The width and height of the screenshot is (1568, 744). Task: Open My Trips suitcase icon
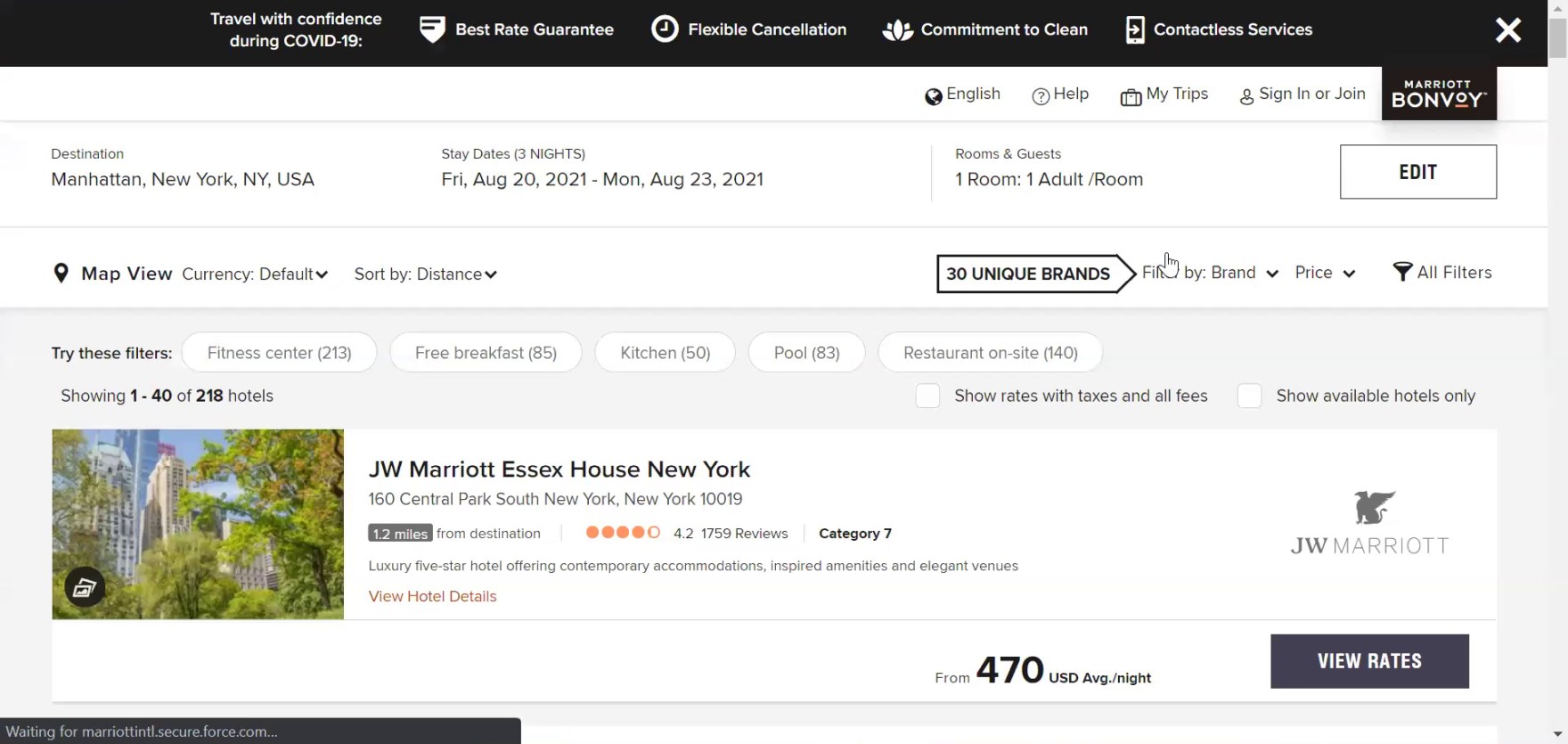pos(1131,96)
